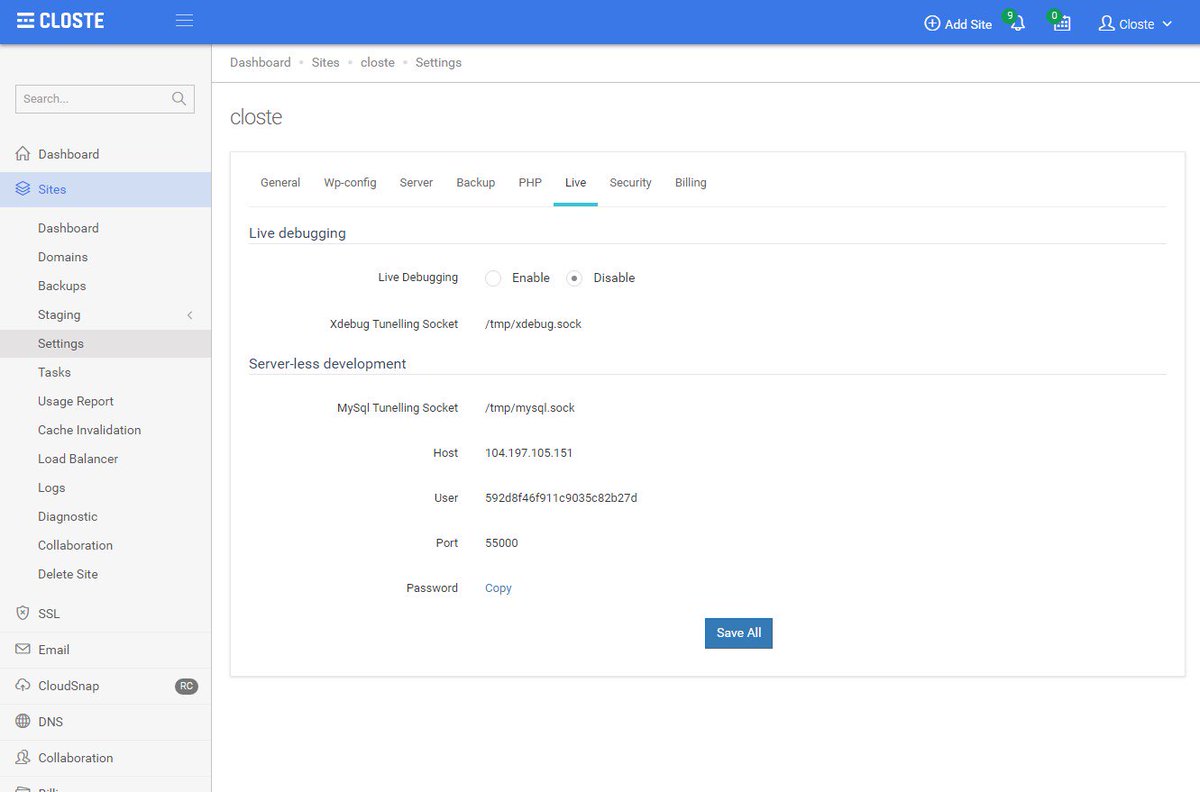
Task: Click the port value 55000
Action: point(501,543)
